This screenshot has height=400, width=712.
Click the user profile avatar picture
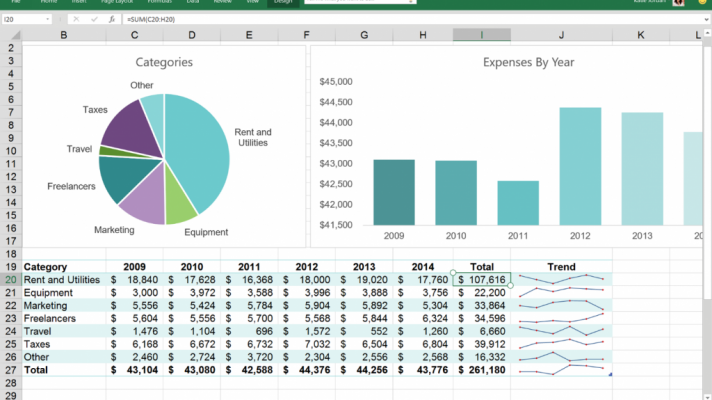(x=679, y=3)
